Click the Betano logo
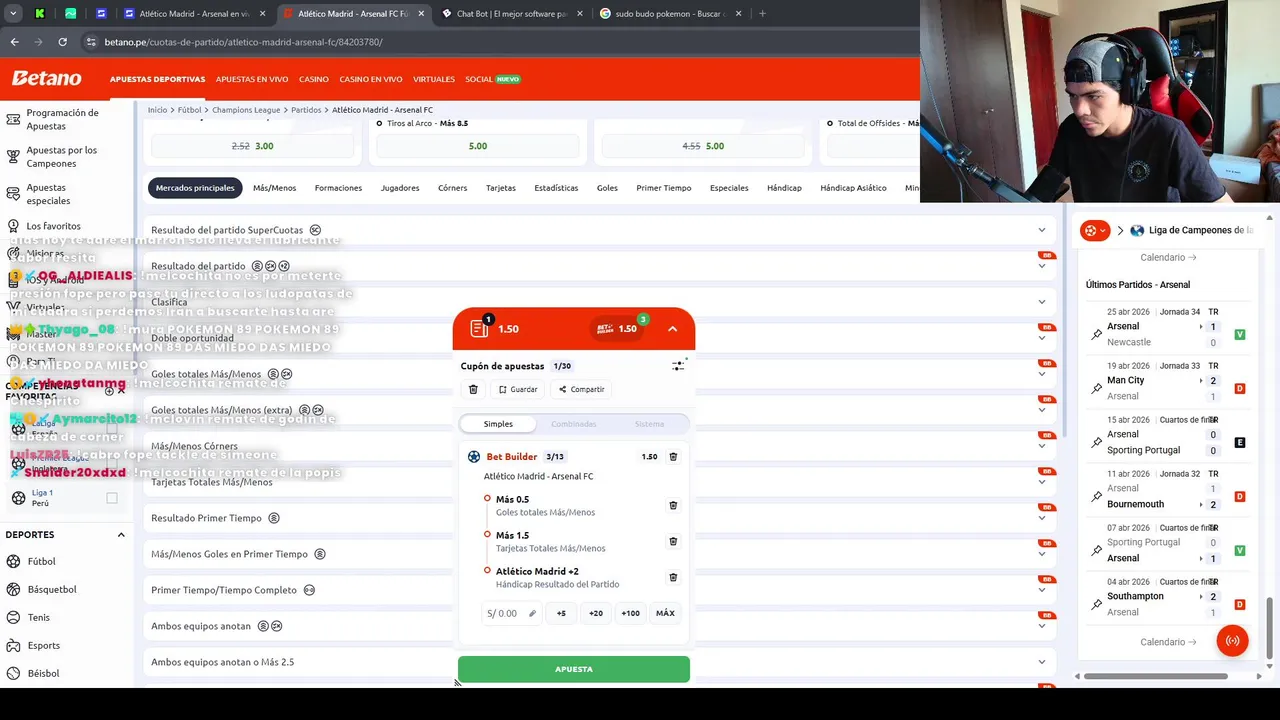1280x720 pixels. point(46,78)
